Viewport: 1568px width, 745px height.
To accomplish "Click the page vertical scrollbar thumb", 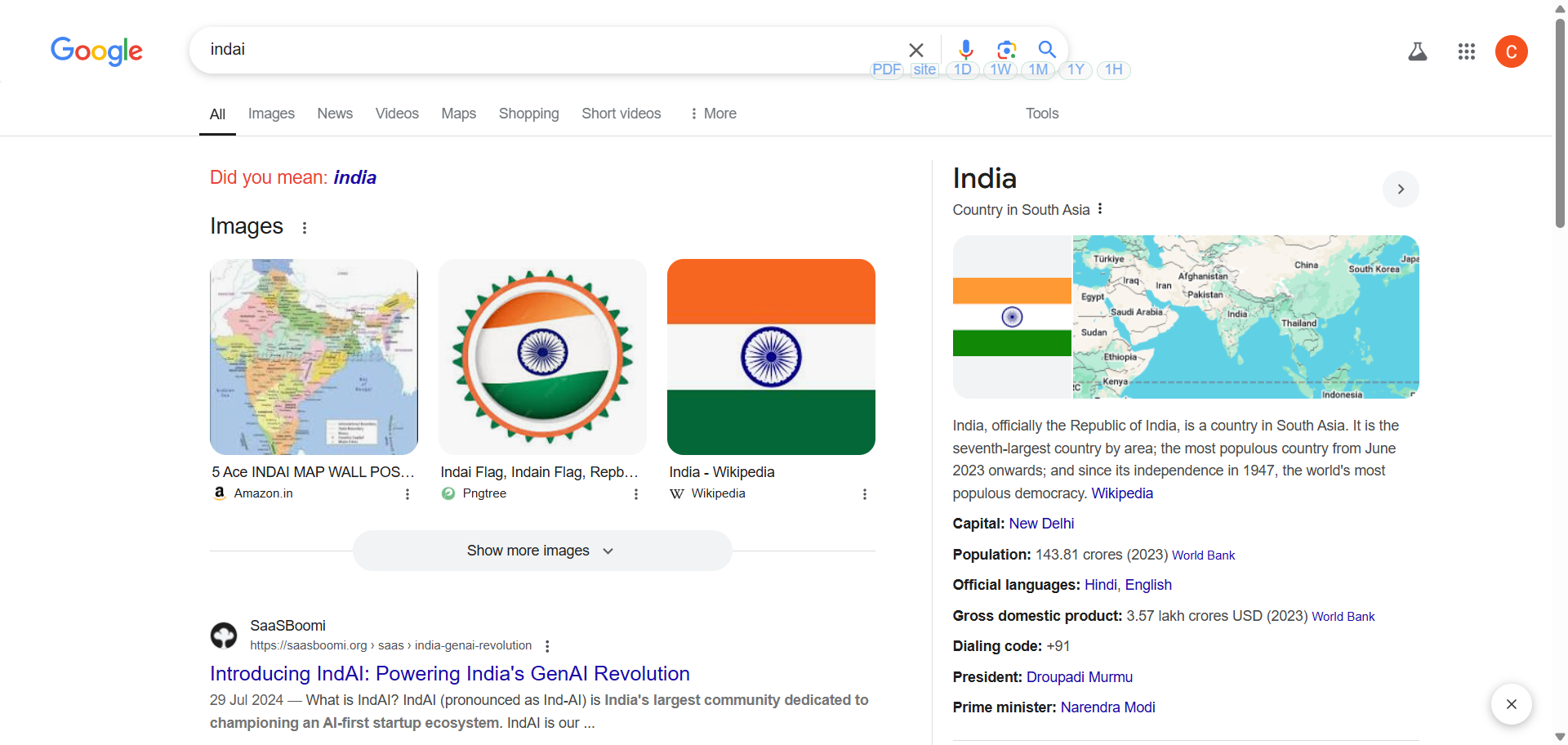I will [x=1560, y=123].
